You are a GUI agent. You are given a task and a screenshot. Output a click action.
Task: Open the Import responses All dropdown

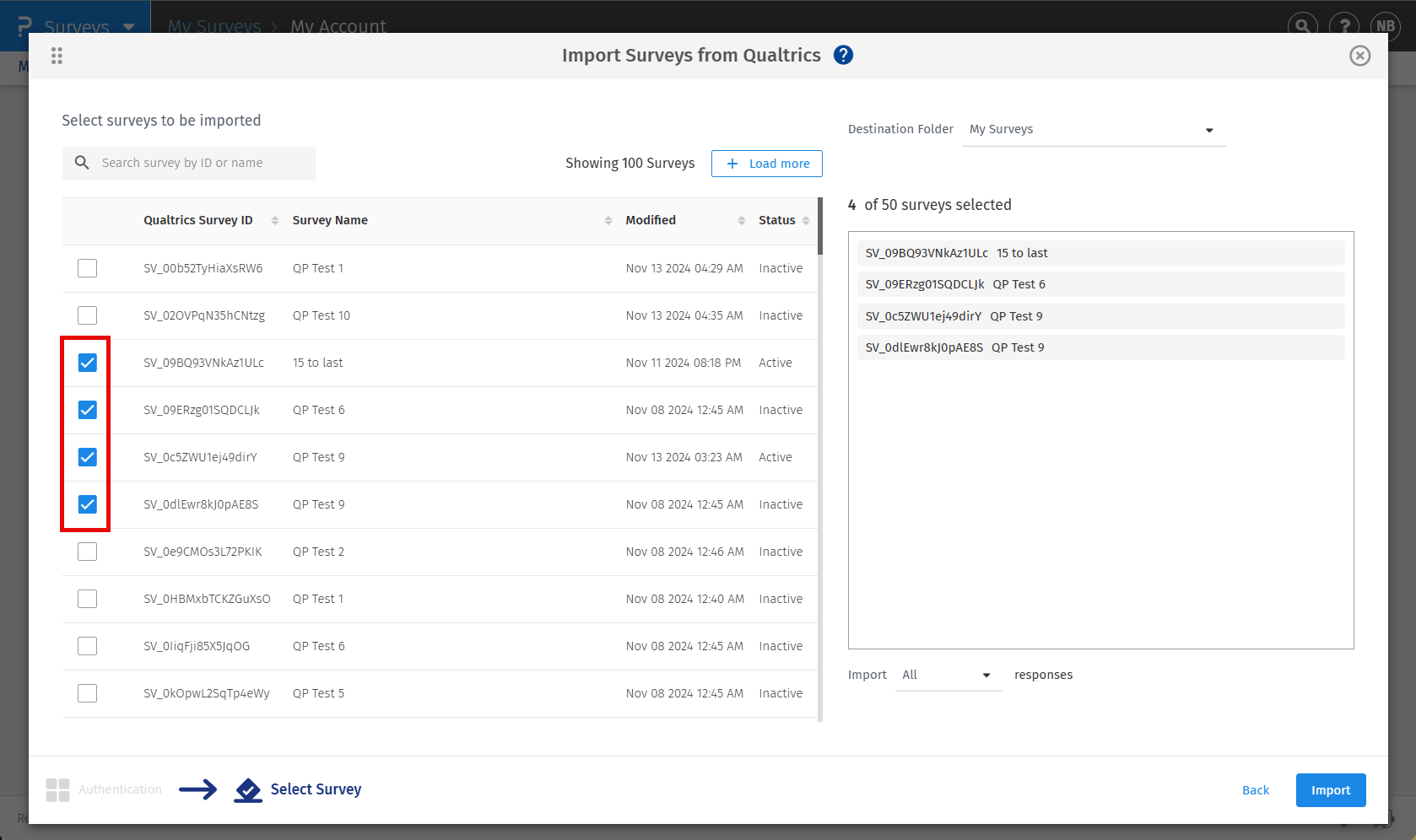click(948, 676)
